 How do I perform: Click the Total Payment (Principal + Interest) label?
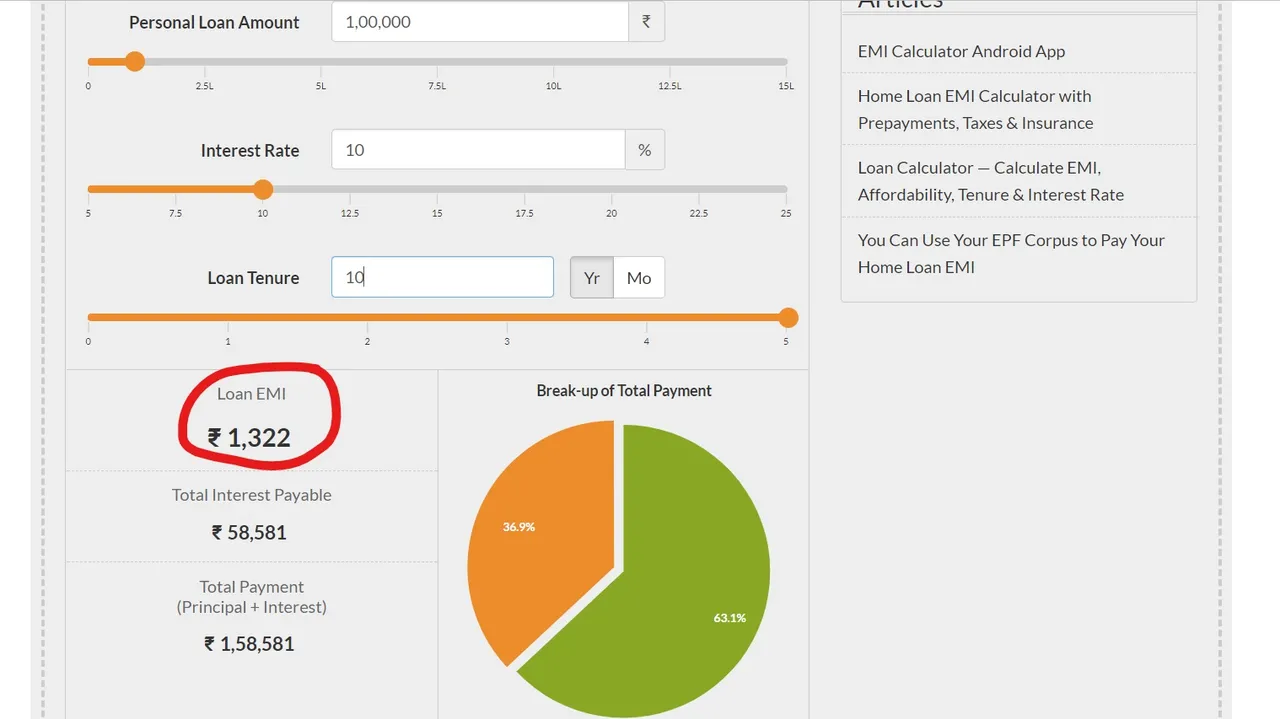pos(252,597)
